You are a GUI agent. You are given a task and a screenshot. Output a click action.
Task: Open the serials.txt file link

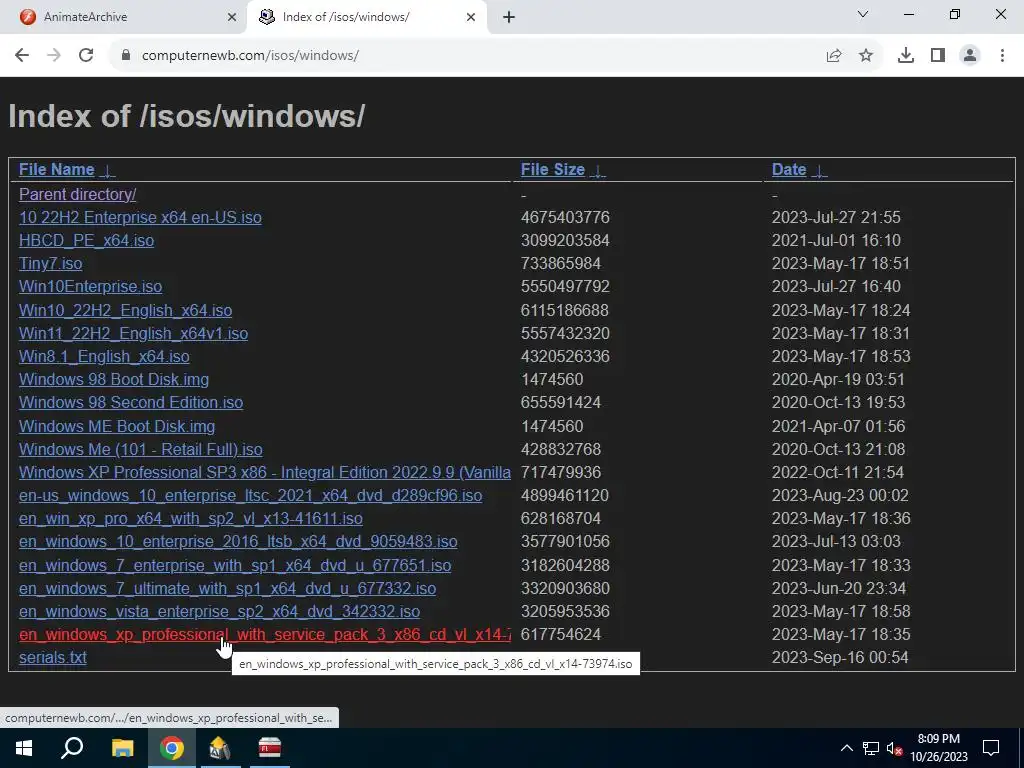coord(52,657)
